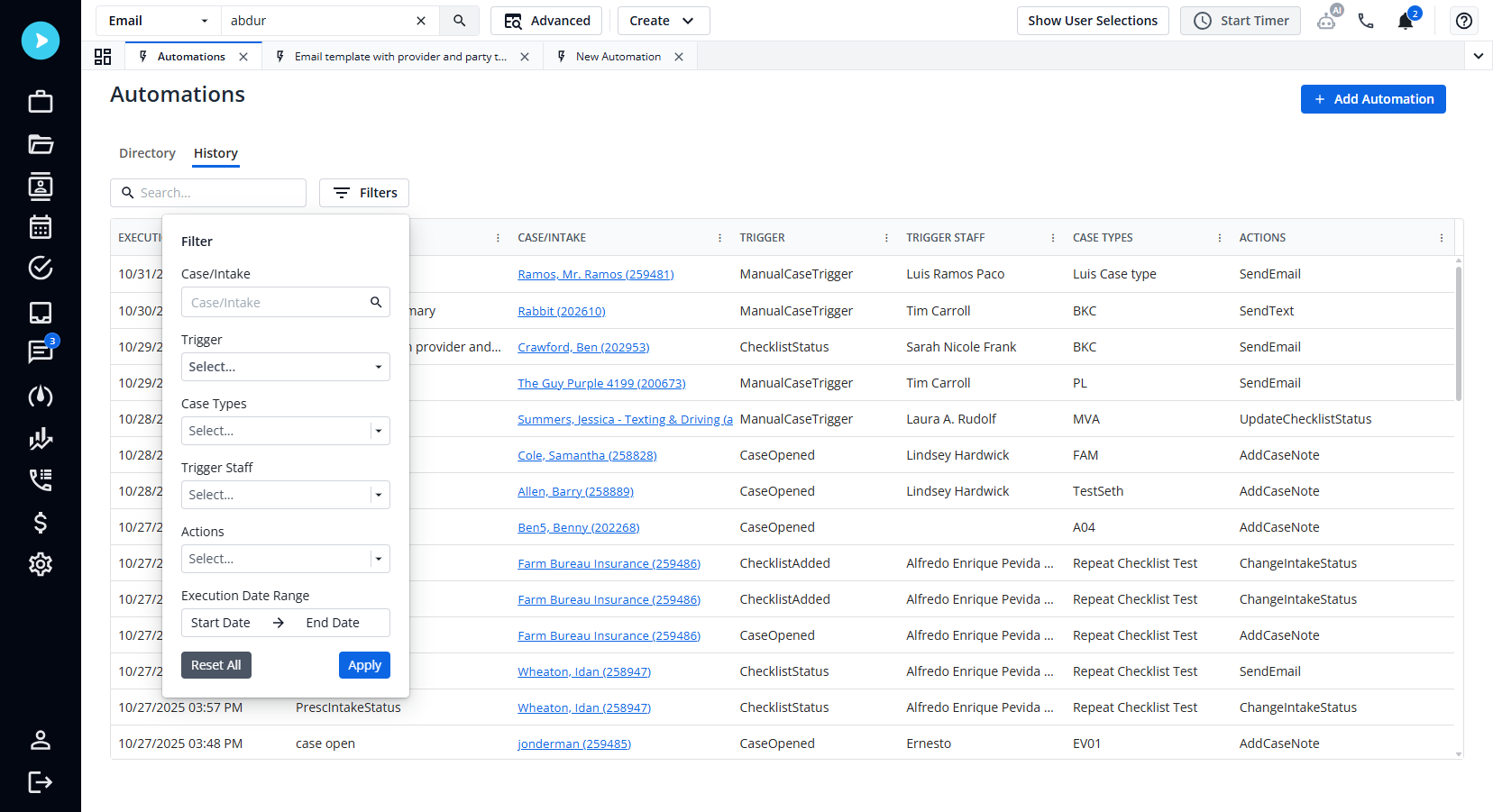The height and width of the screenshot is (812, 1493).
Task: Select the New Automation tab
Action: point(618,56)
